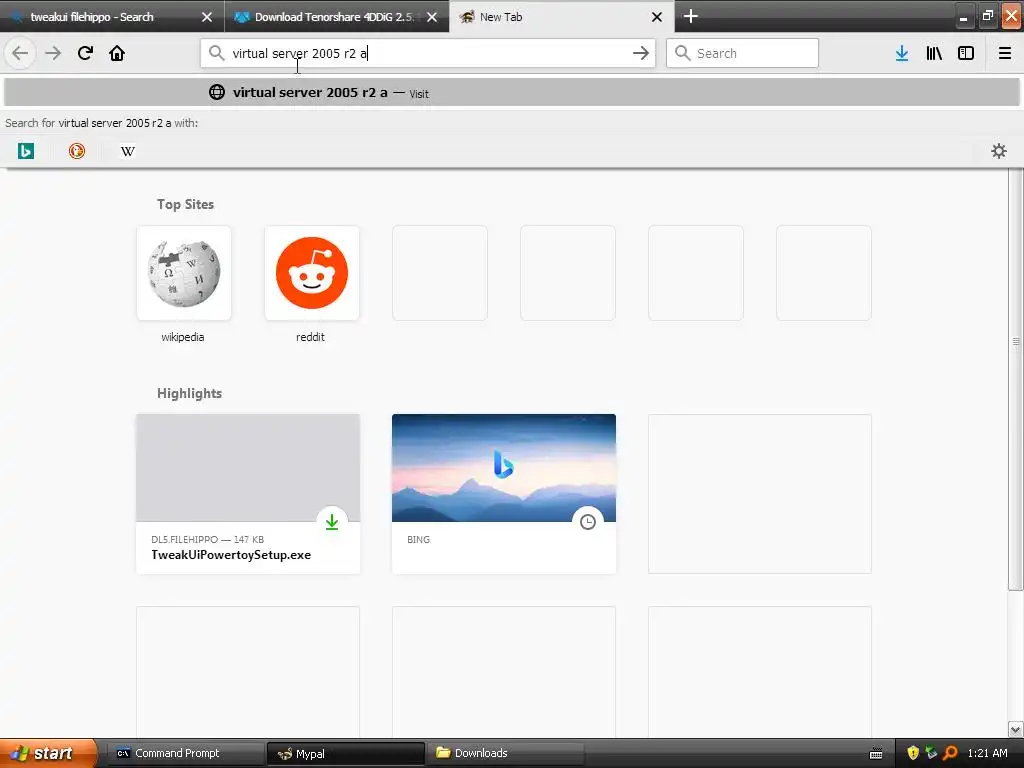Image resolution: width=1024 pixels, height=768 pixels.
Task: Search with the Wikipedia engine icon
Action: pos(127,151)
